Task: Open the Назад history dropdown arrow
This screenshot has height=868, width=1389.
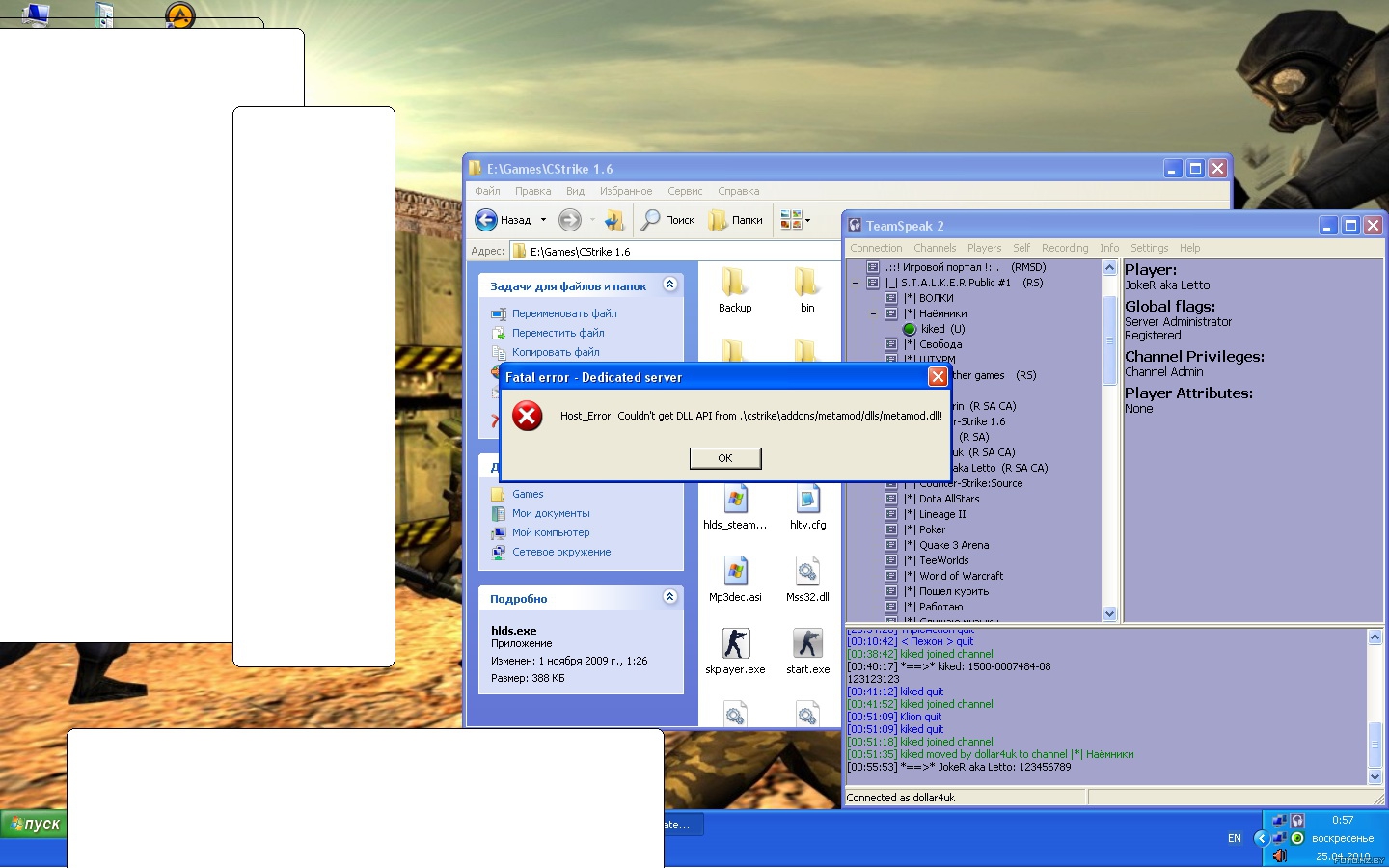Action: [543, 220]
